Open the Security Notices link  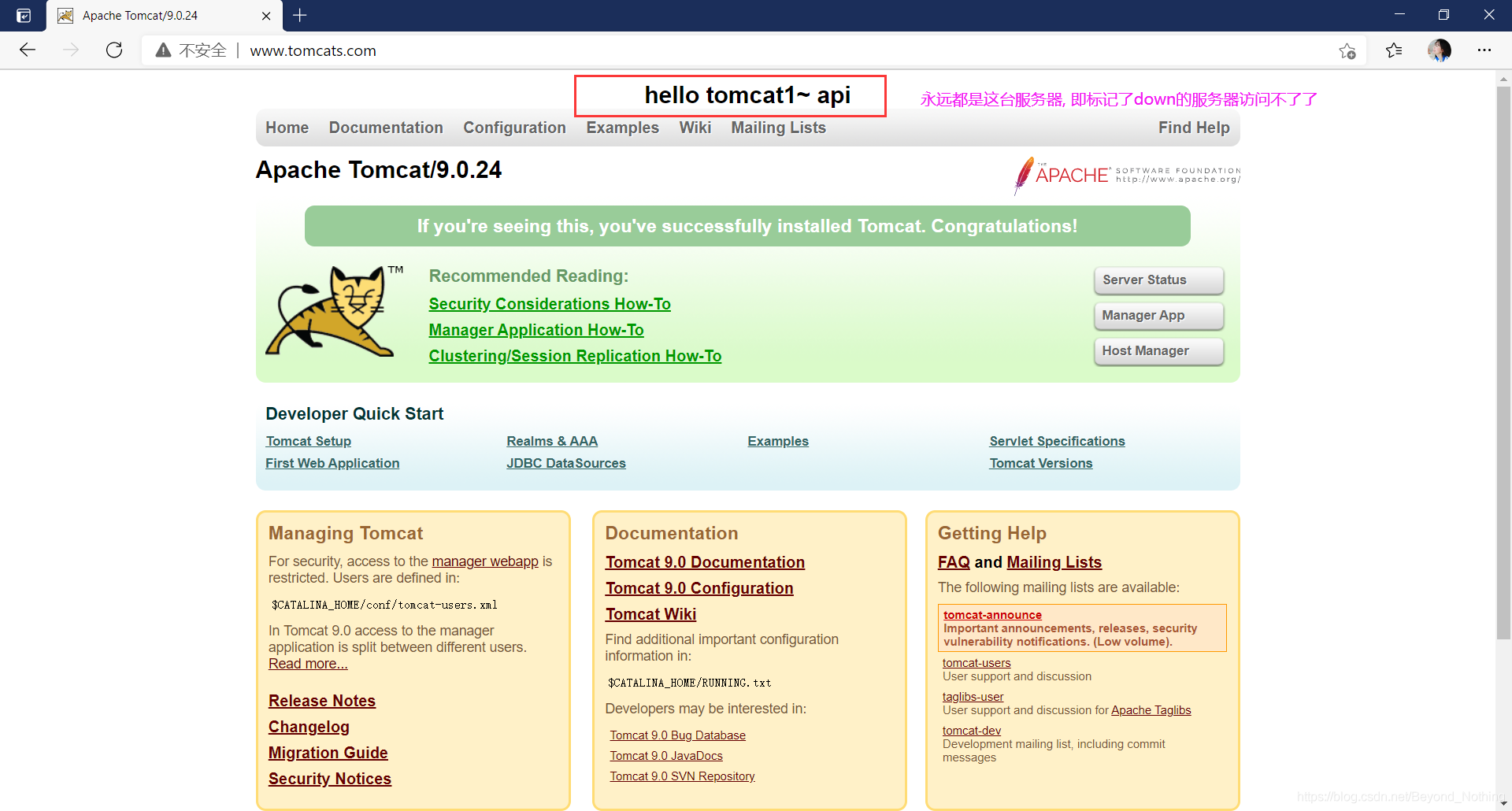(x=330, y=779)
